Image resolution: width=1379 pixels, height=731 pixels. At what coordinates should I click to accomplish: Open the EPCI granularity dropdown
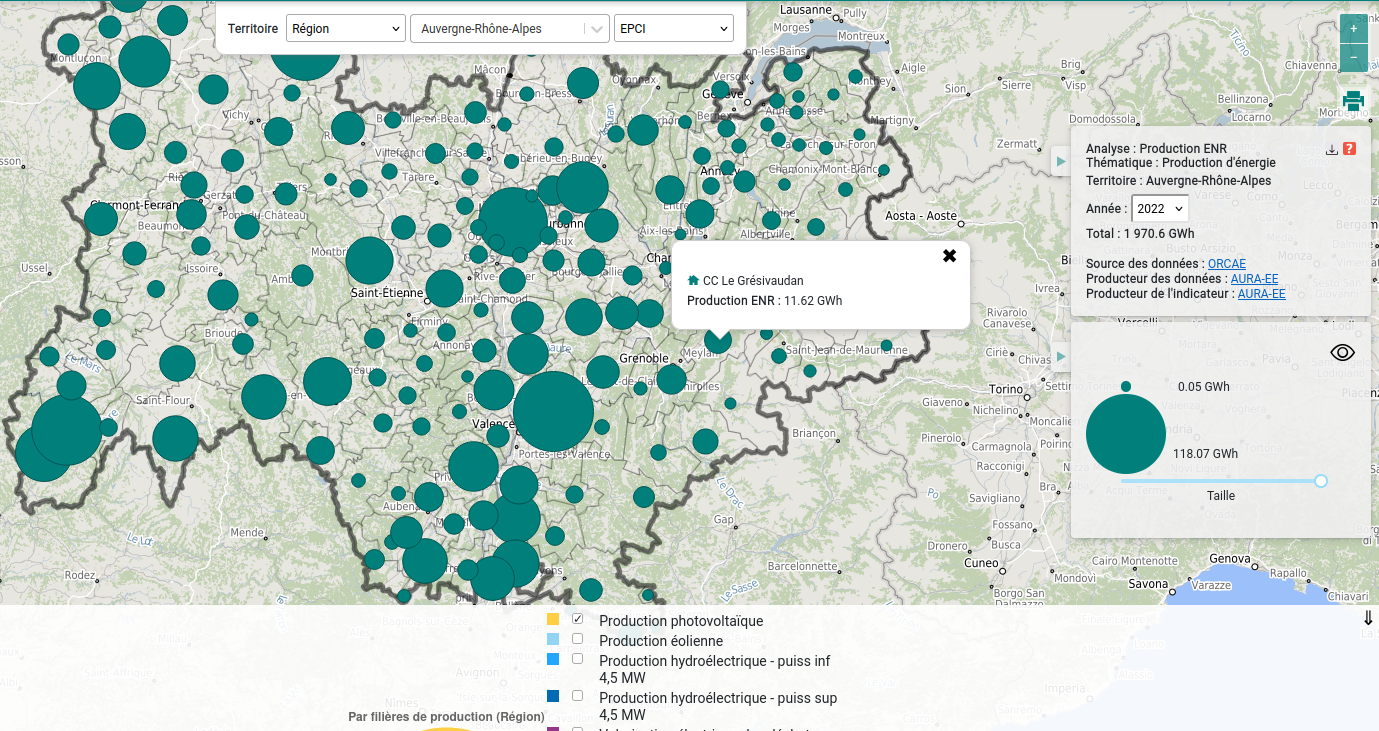click(x=673, y=29)
